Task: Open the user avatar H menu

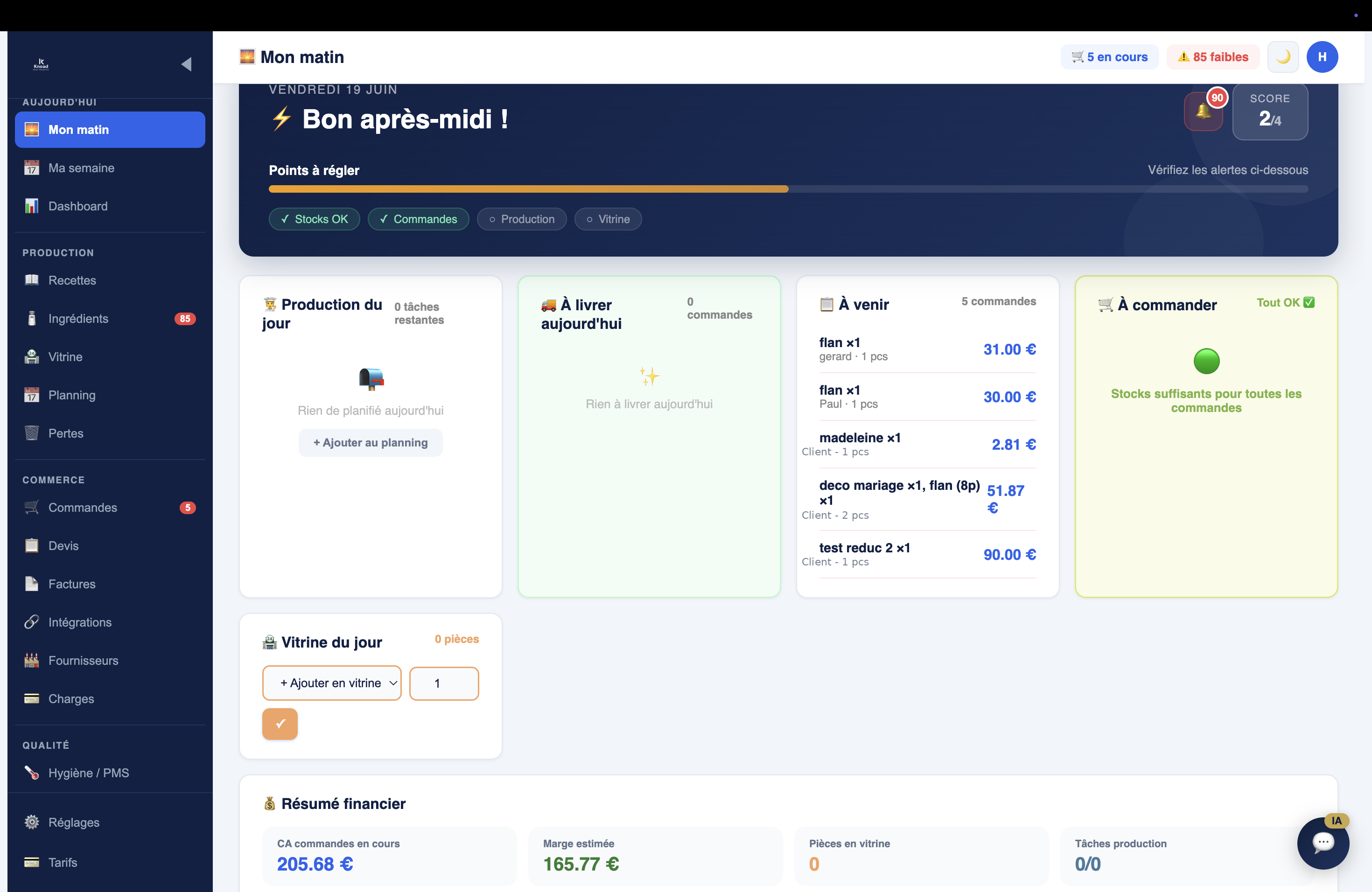Action: [1322, 57]
